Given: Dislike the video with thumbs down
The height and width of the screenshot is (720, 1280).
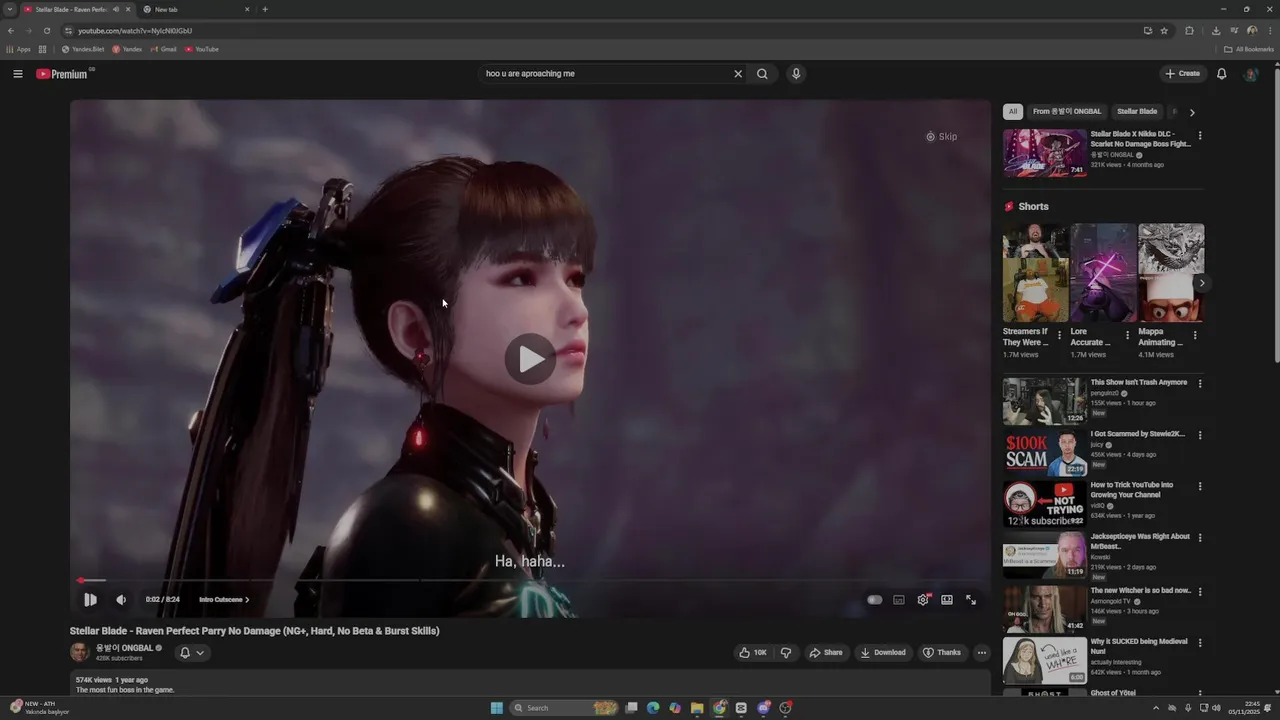Looking at the screenshot, I should 786,652.
